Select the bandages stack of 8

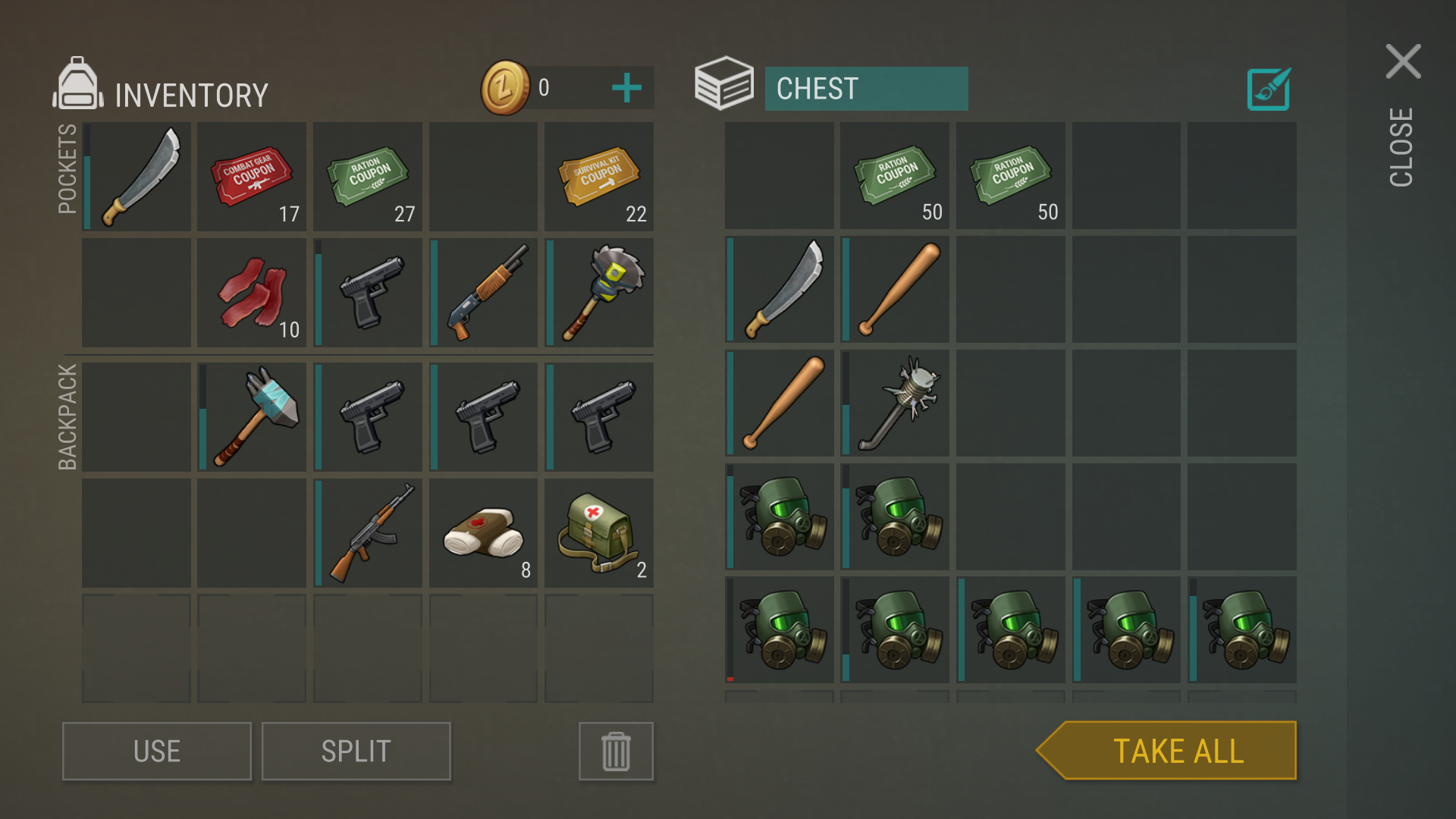coord(483,532)
